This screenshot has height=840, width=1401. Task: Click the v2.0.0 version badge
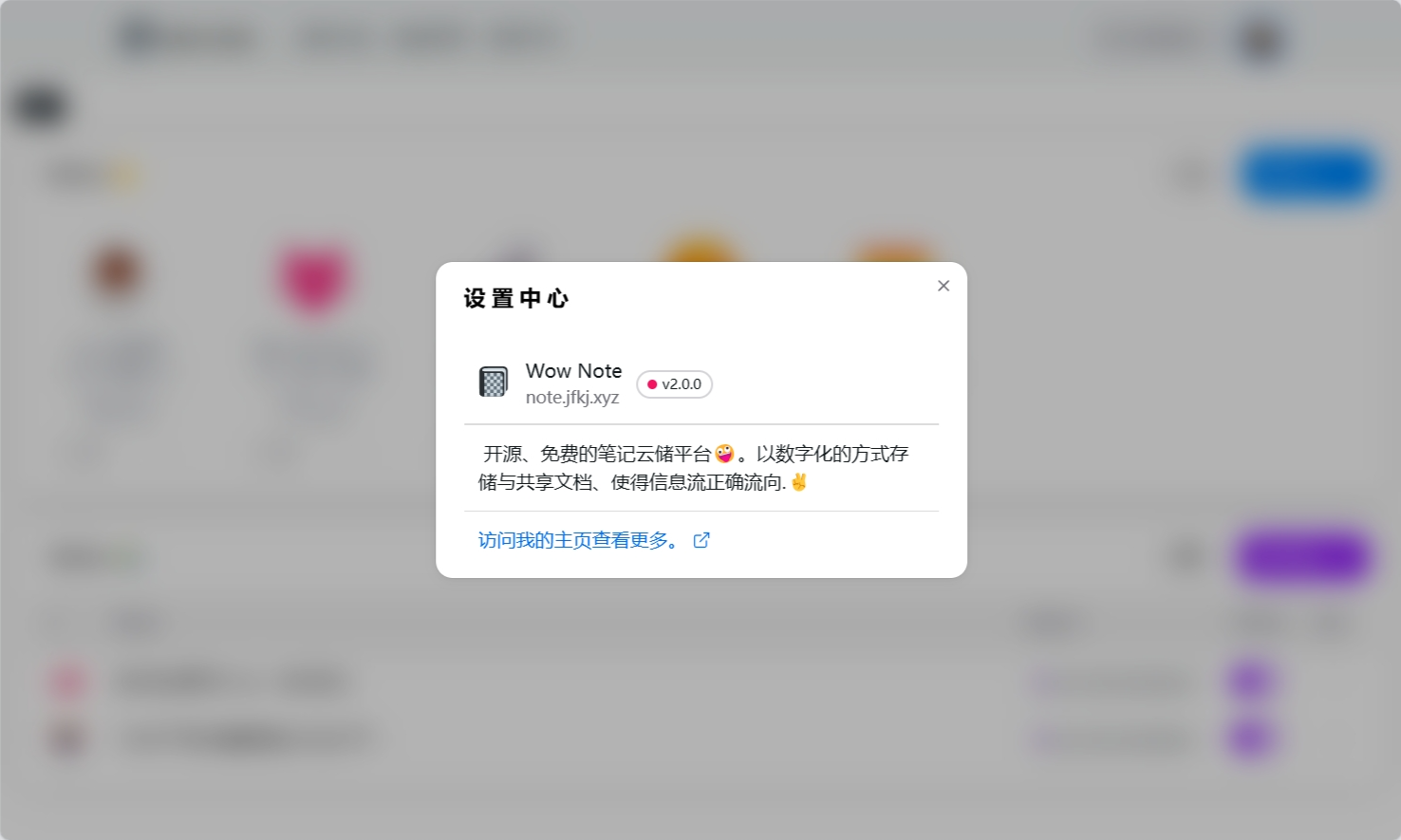(x=674, y=384)
